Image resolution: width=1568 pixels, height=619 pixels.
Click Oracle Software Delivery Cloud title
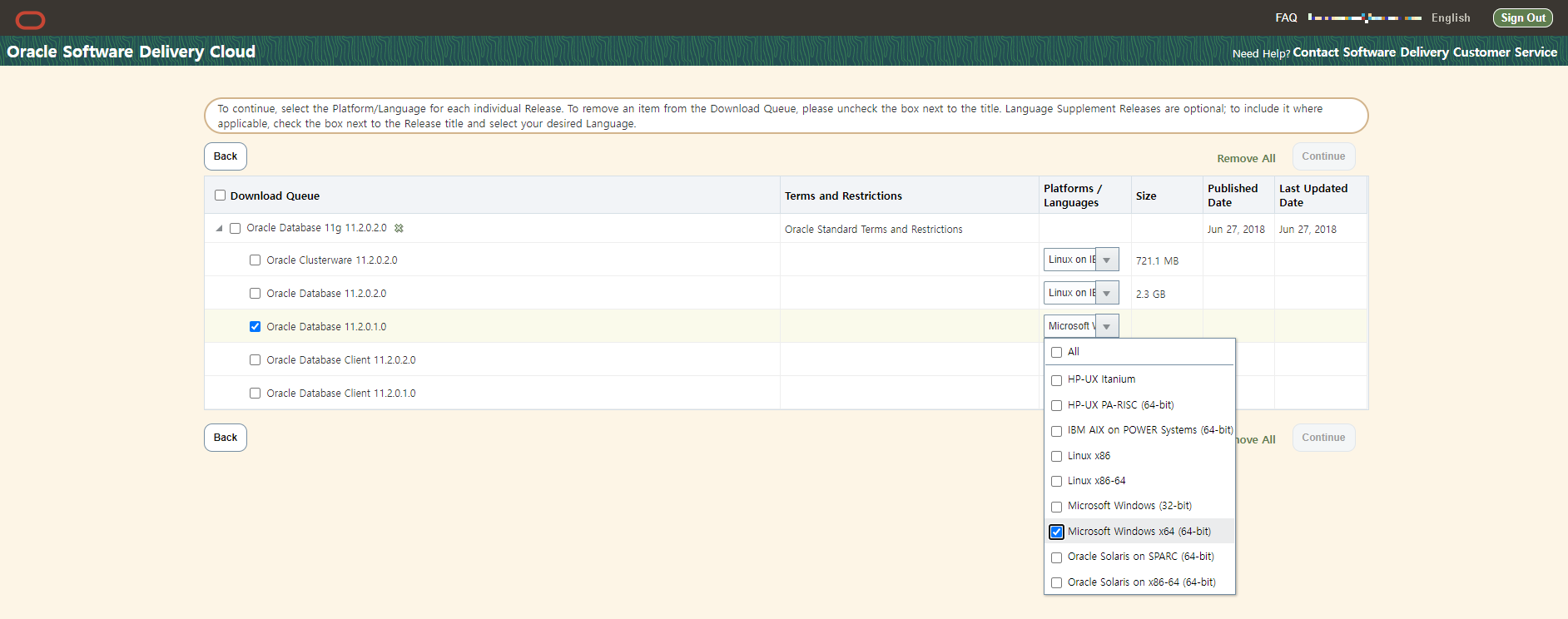click(x=131, y=52)
